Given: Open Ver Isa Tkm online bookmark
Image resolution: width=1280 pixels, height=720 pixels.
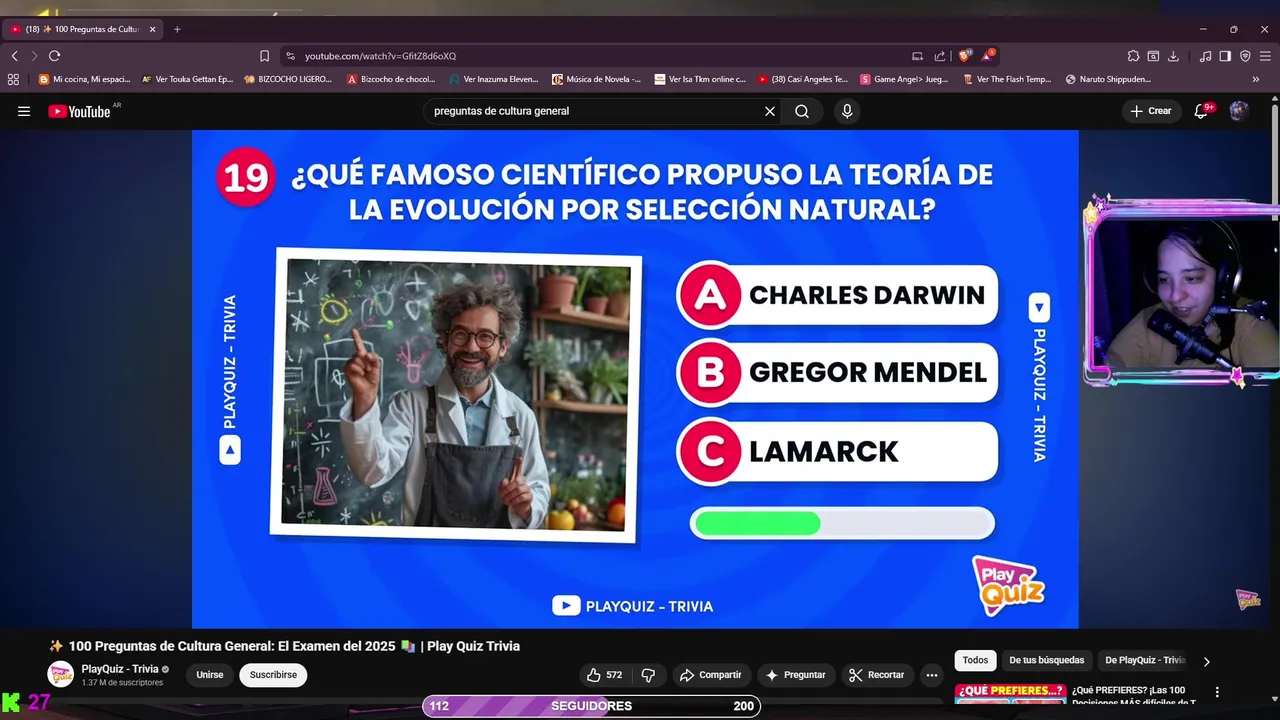Looking at the screenshot, I should click(x=700, y=79).
